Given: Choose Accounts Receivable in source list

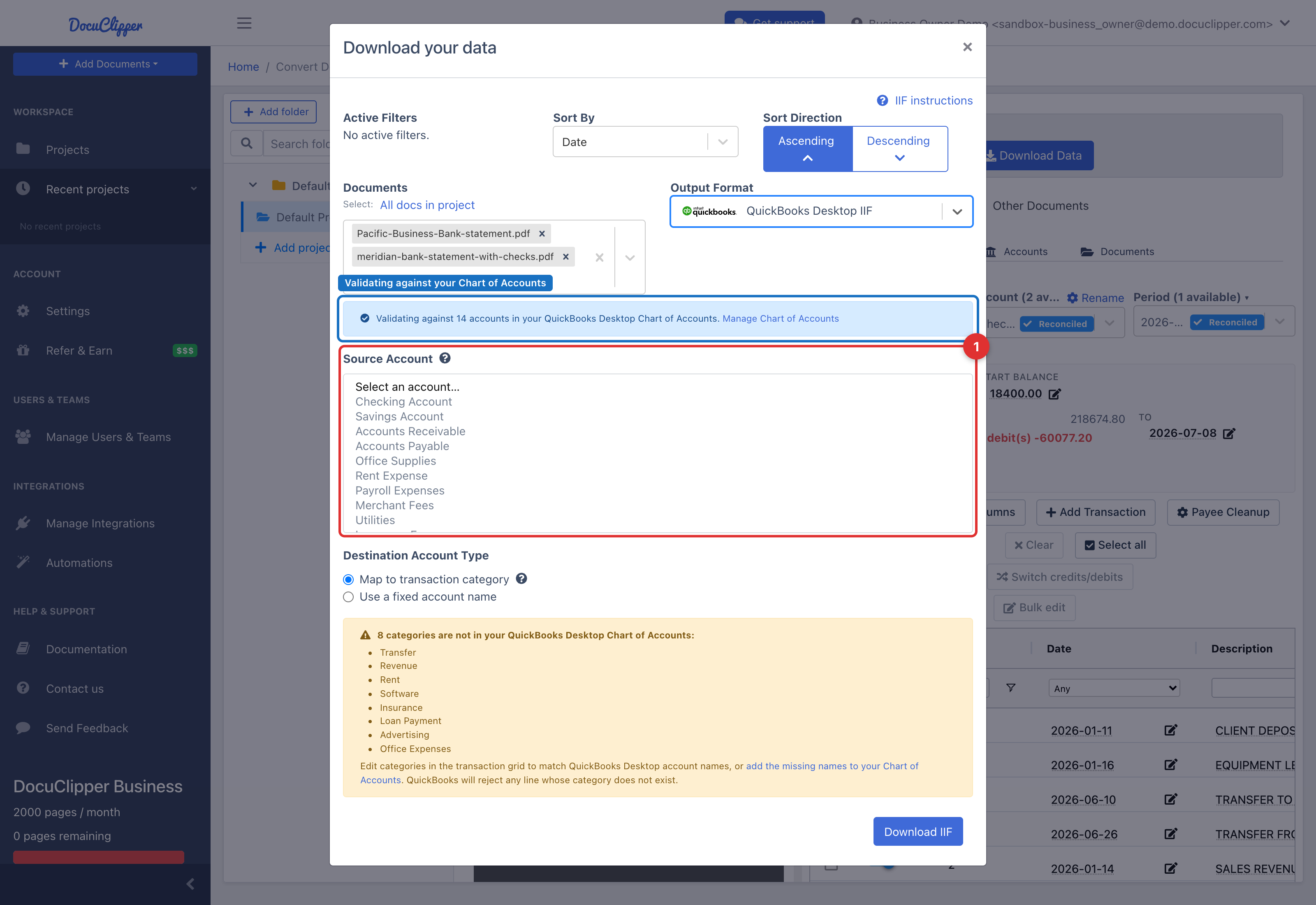Looking at the screenshot, I should pos(410,431).
